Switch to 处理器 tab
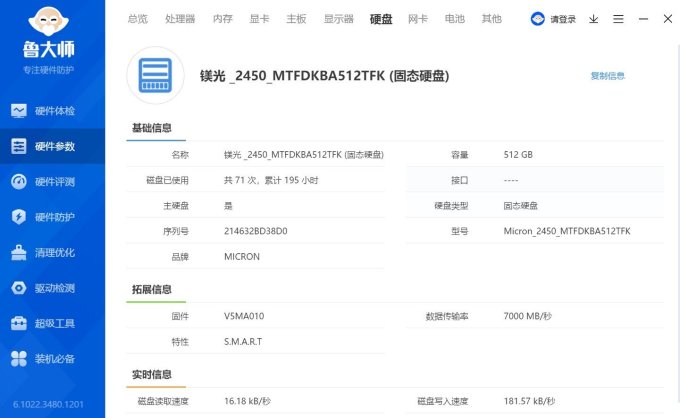The height and width of the screenshot is (418, 680). (180, 19)
